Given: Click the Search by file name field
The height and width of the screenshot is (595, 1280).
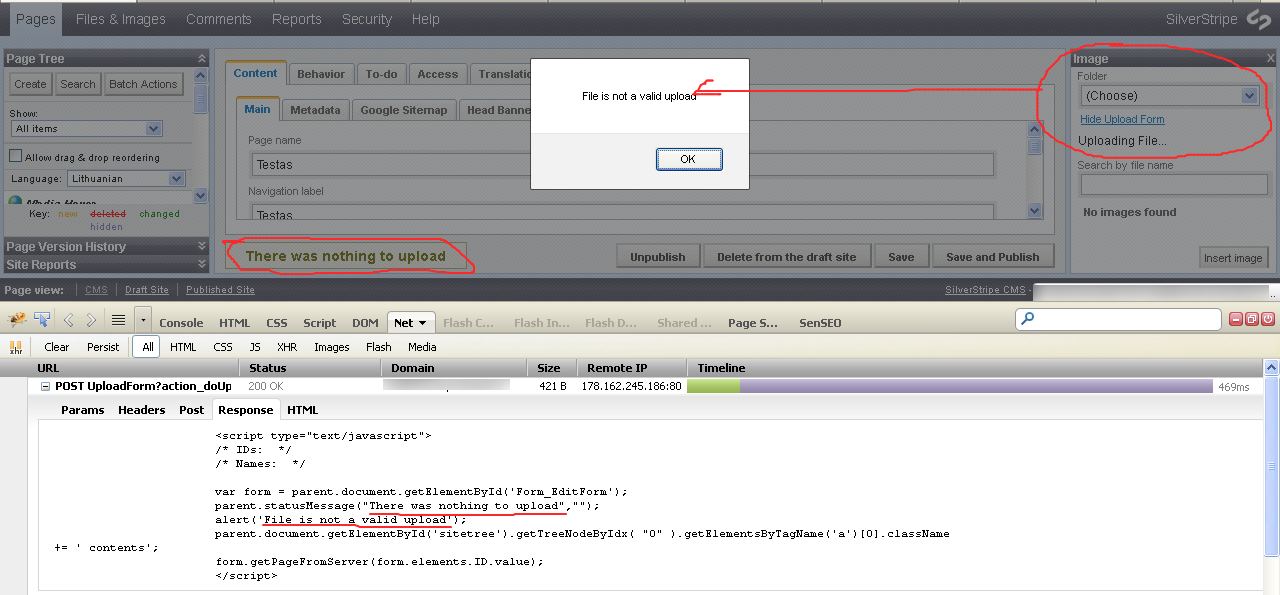Looking at the screenshot, I should [x=1174, y=184].
